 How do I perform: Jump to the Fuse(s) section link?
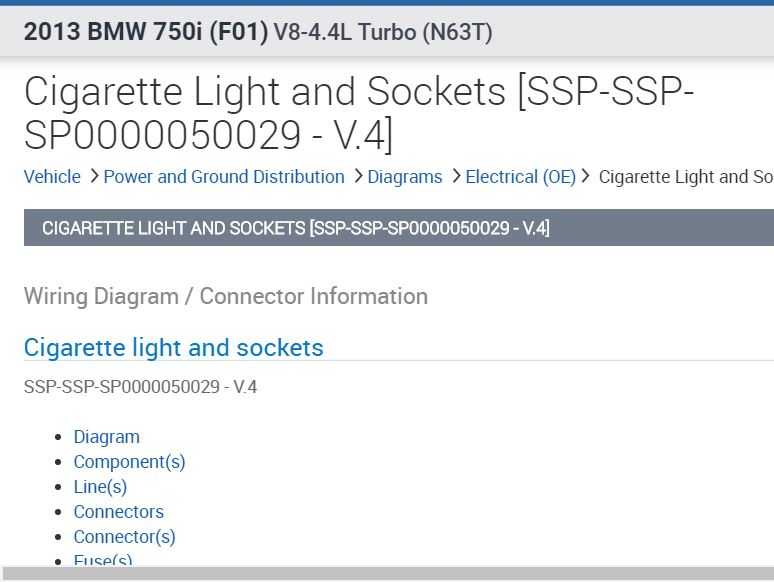click(103, 560)
